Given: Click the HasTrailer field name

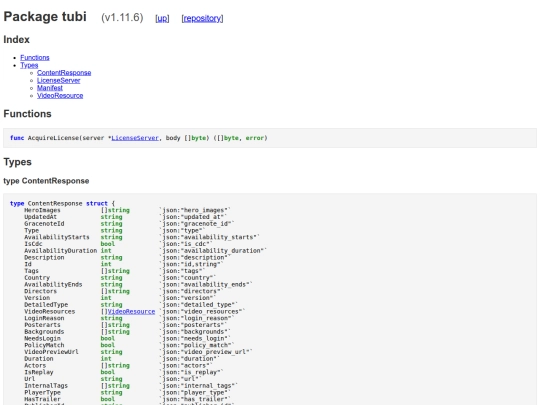Looking at the screenshot, I should point(42,399).
